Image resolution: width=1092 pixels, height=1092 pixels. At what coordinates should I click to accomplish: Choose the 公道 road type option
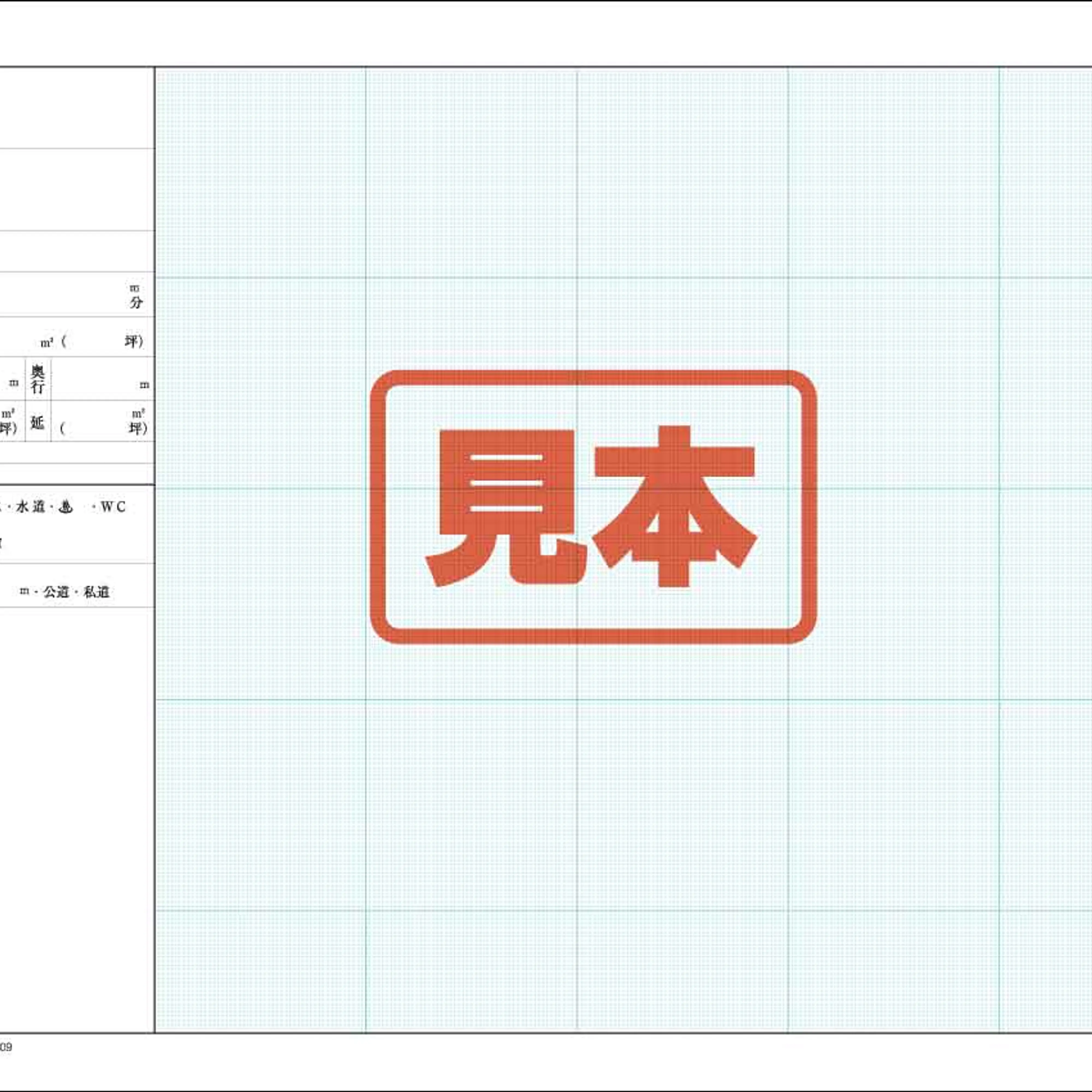pyautogui.click(x=56, y=592)
